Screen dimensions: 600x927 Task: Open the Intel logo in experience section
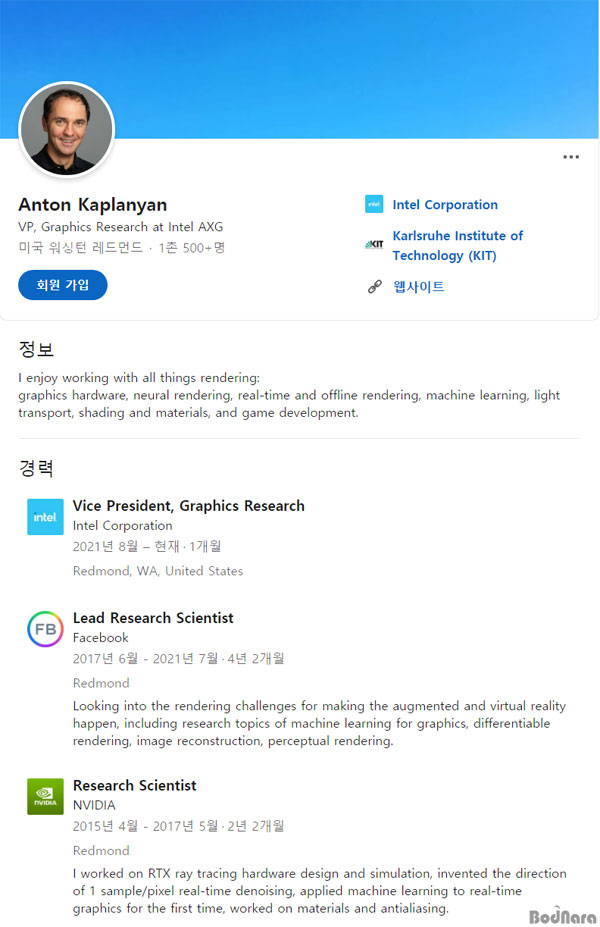pyautogui.click(x=46, y=517)
